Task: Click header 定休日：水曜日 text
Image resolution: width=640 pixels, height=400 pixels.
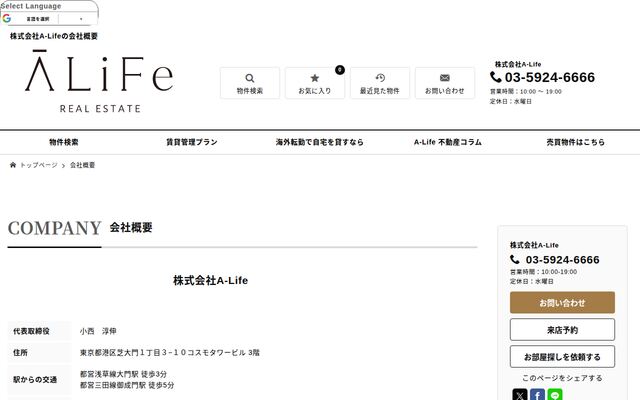Action: click(x=511, y=101)
